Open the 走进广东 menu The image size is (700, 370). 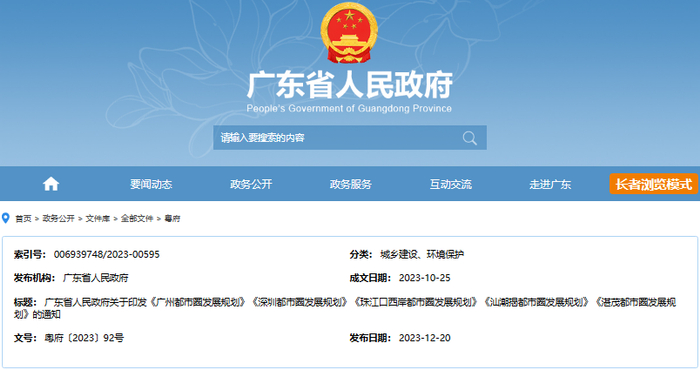pyautogui.click(x=550, y=184)
